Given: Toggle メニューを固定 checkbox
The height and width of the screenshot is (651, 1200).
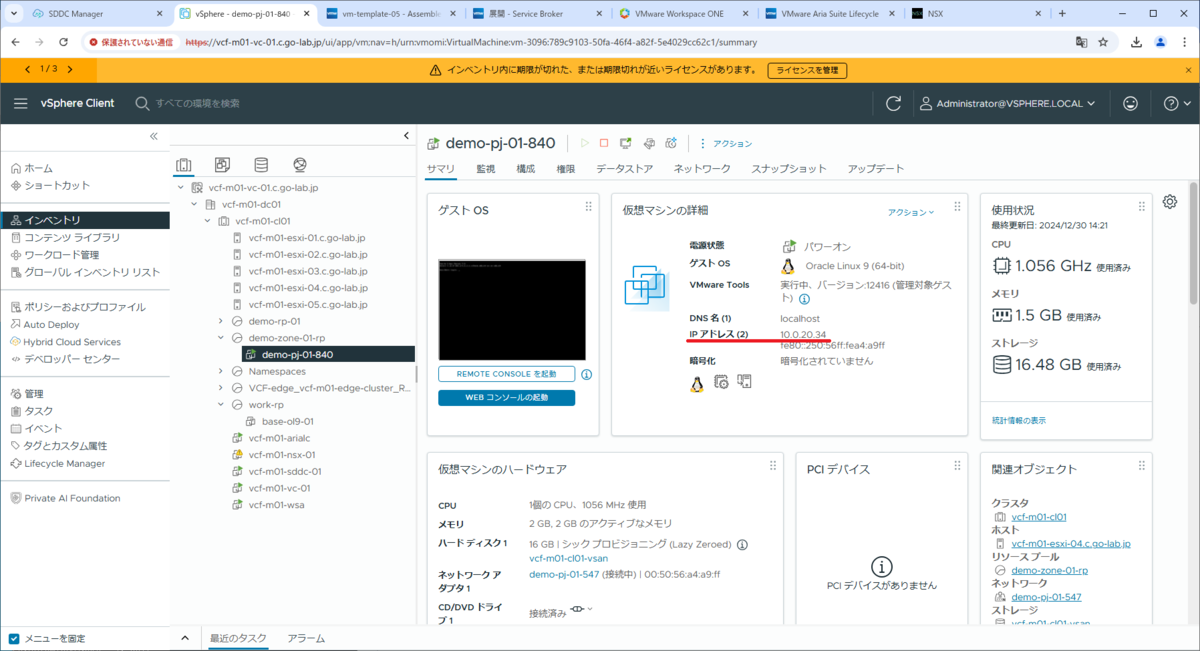Looking at the screenshot, I should tap(14, 638).
